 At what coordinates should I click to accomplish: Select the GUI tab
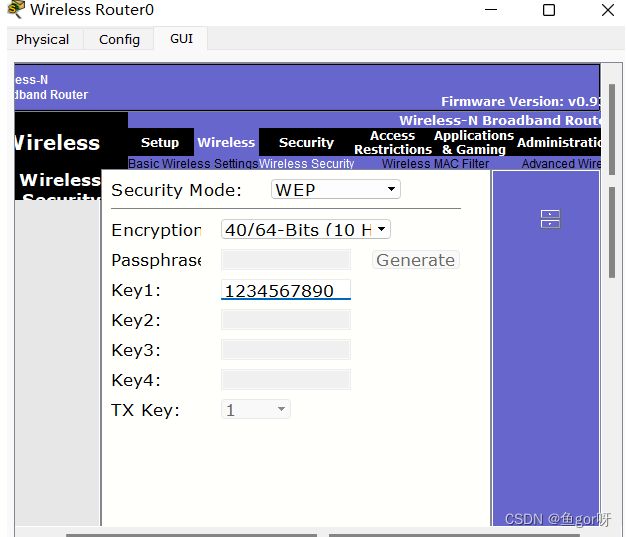click(x=181, y=39)
